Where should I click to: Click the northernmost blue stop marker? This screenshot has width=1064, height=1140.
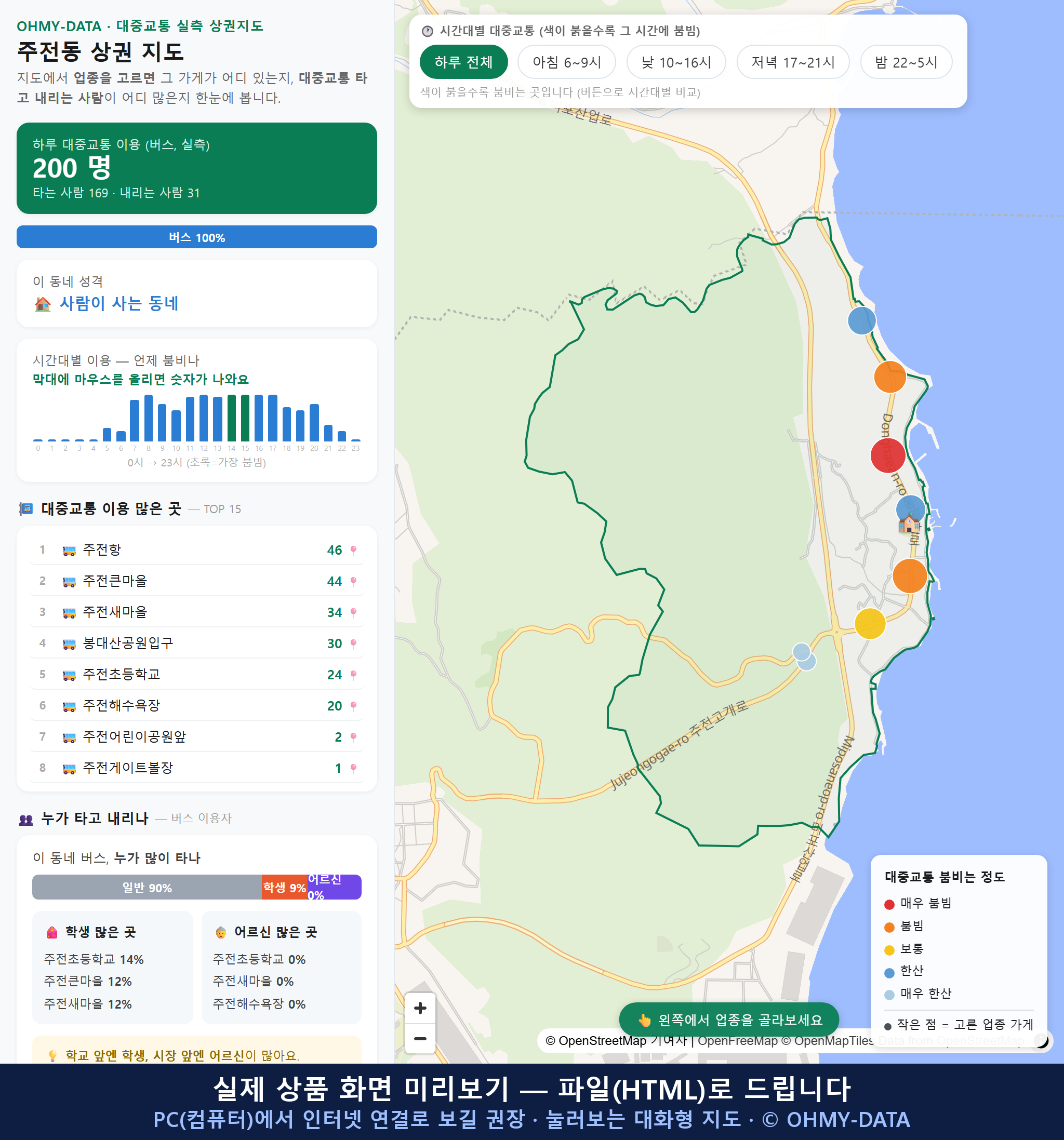point(861,320)
